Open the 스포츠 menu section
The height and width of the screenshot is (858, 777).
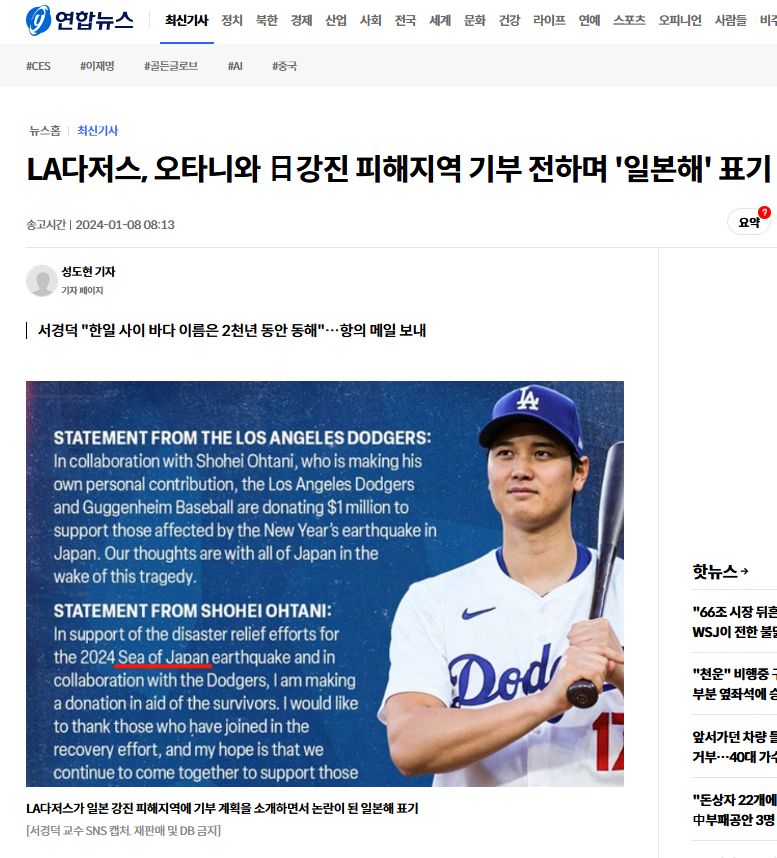coord(629,21)
